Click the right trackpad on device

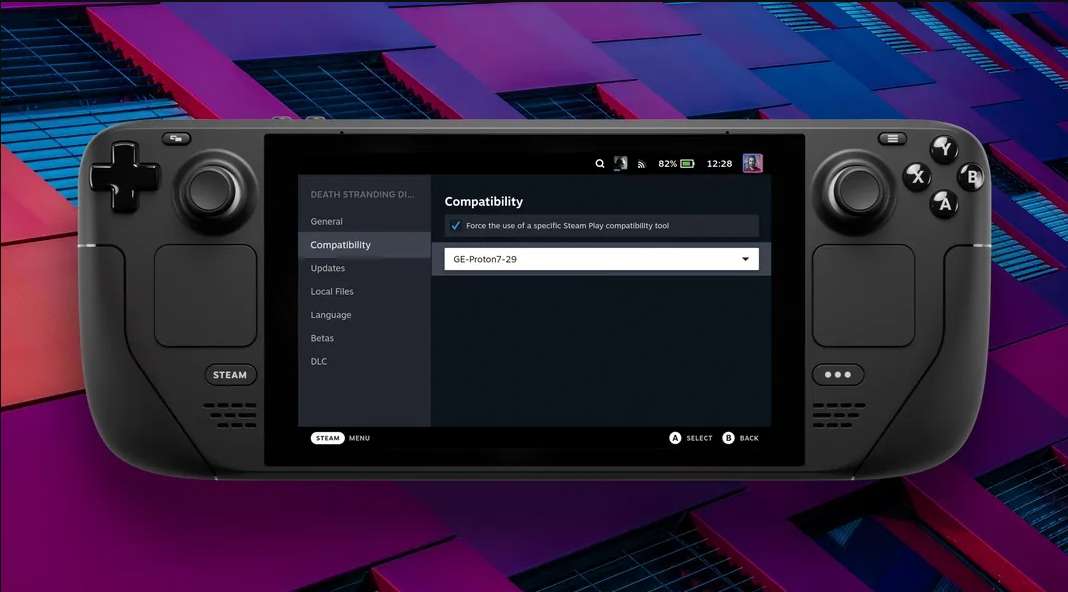click(864, 296)
